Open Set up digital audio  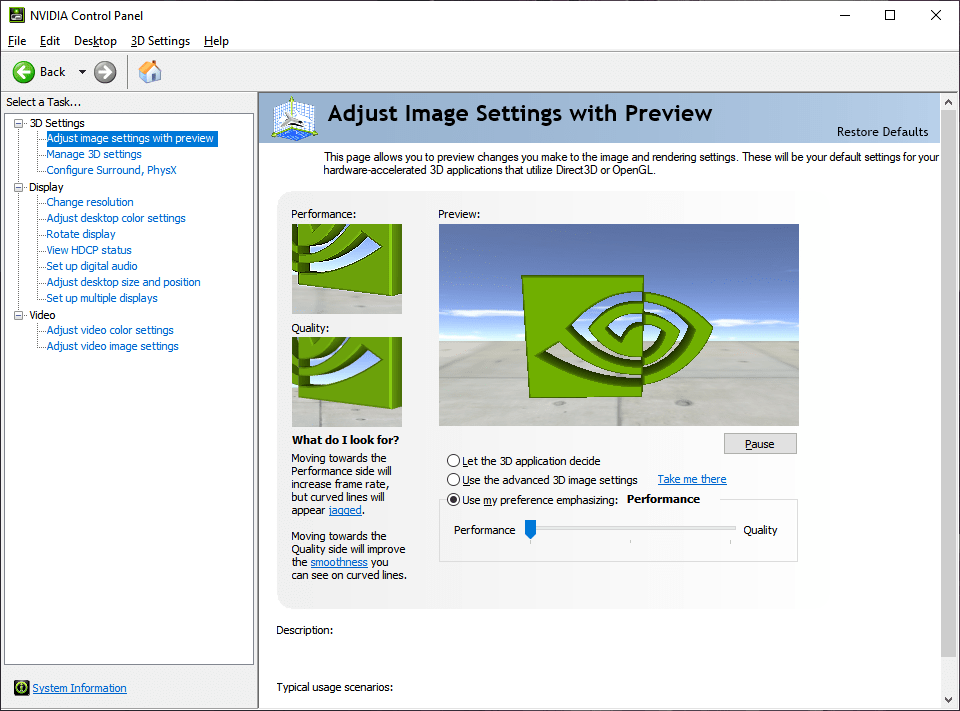(92, 266)
